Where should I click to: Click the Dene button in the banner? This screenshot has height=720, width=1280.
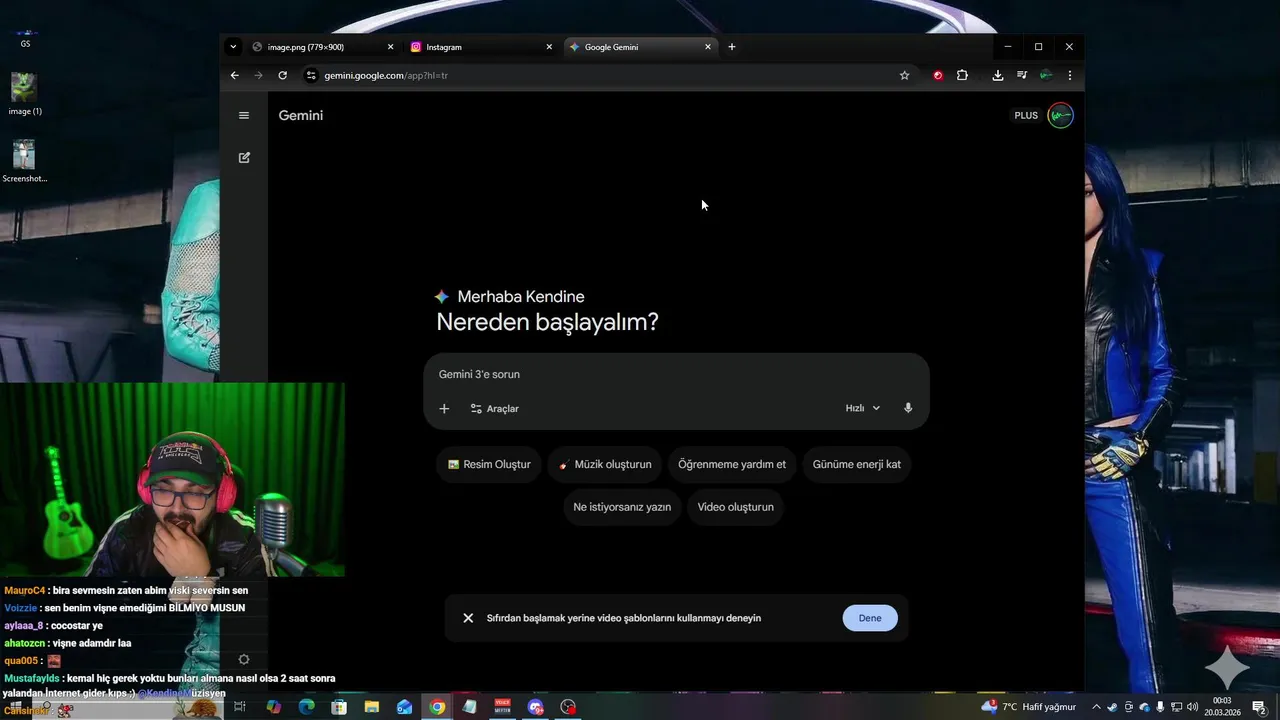click(870, 618)
